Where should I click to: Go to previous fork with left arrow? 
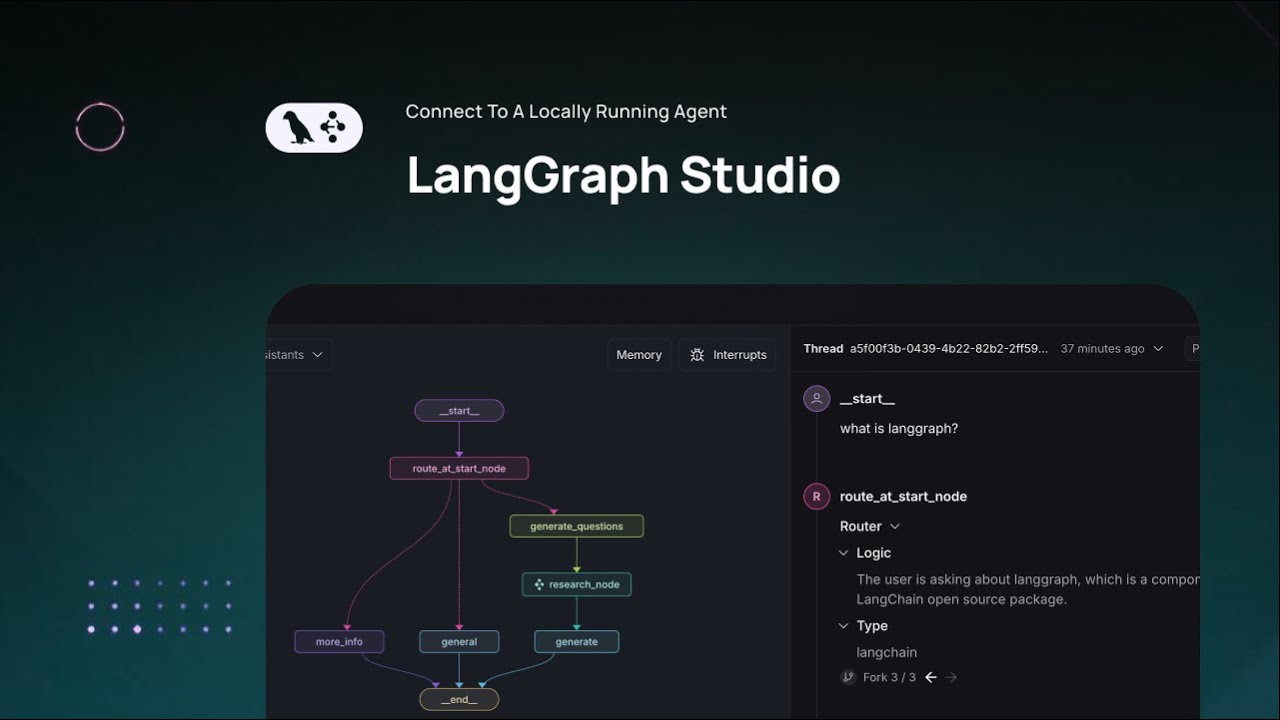931,677
